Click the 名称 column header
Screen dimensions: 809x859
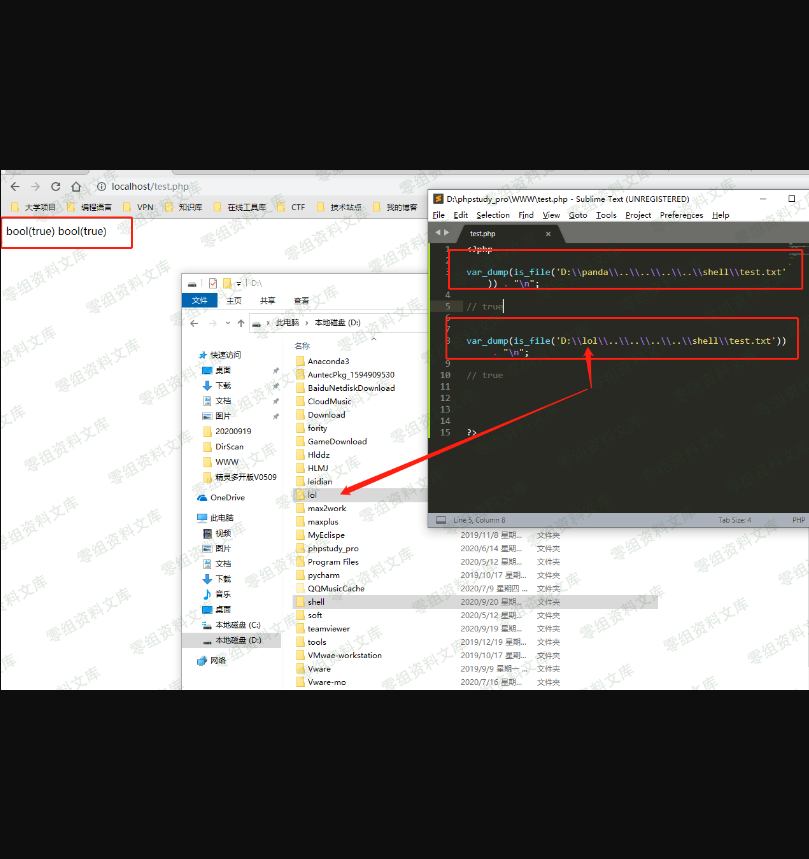[x=302, y=346]
